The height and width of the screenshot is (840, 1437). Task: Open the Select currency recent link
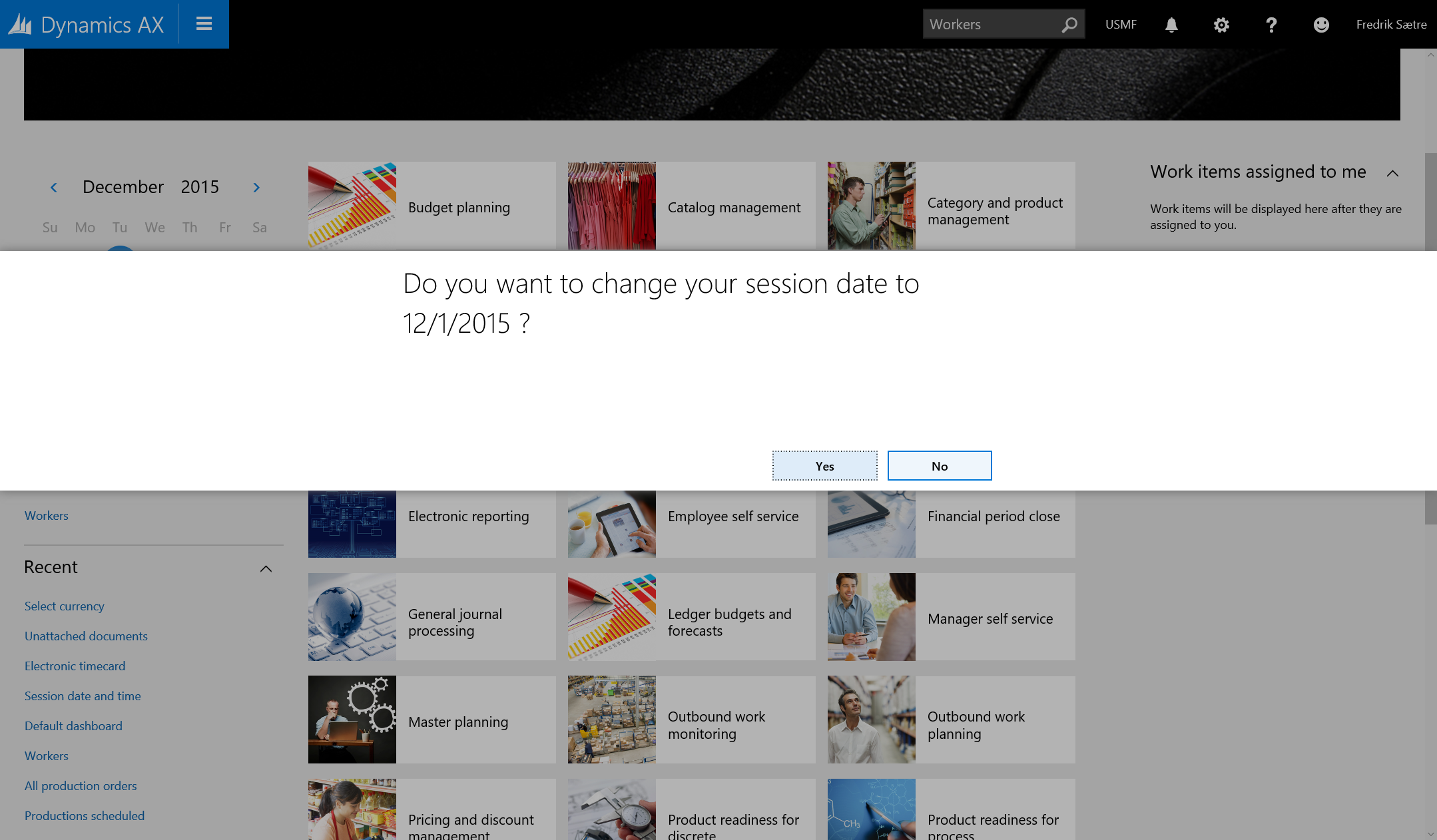coord(65,606)
